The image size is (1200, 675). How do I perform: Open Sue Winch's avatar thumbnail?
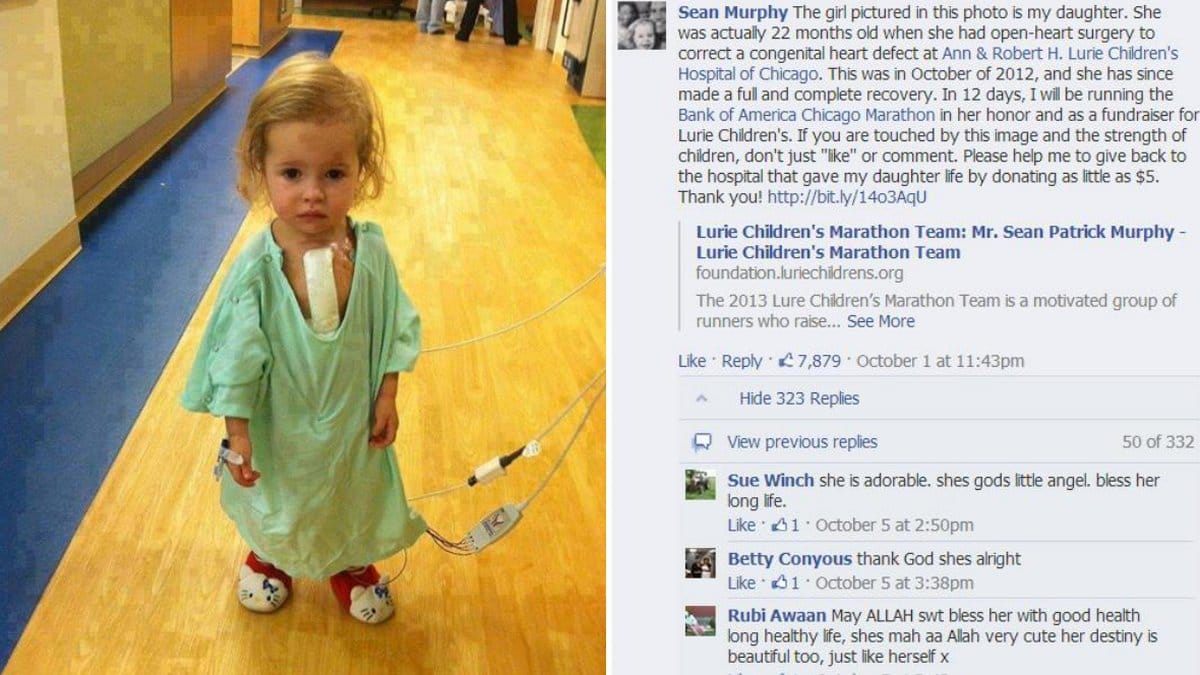coord(700,484)
